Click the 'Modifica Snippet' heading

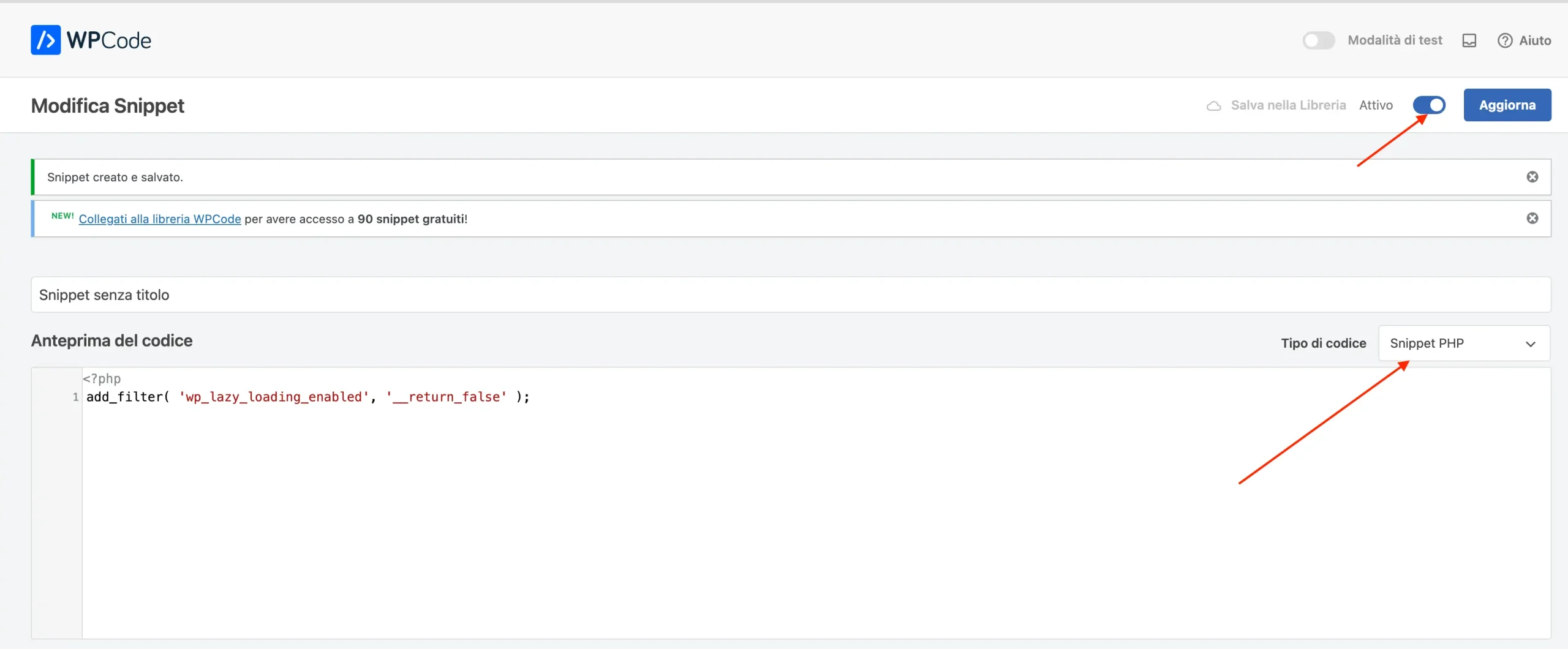(107, 105)
